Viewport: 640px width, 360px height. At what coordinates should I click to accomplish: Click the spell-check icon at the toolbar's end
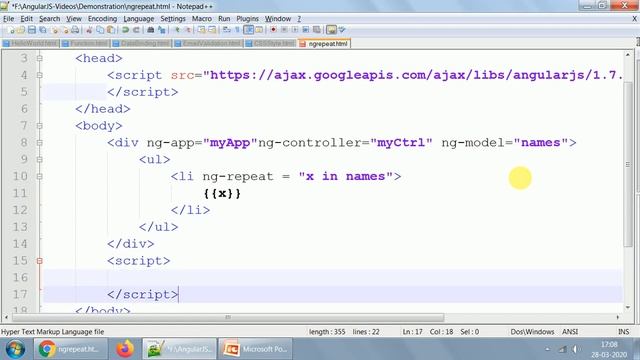tap(342, 30)
